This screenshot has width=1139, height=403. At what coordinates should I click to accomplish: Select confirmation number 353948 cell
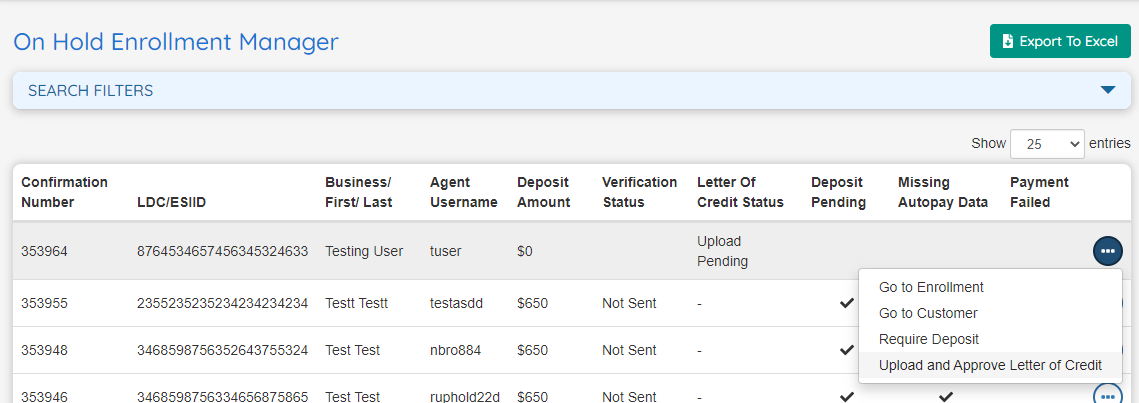click(44, 350)
